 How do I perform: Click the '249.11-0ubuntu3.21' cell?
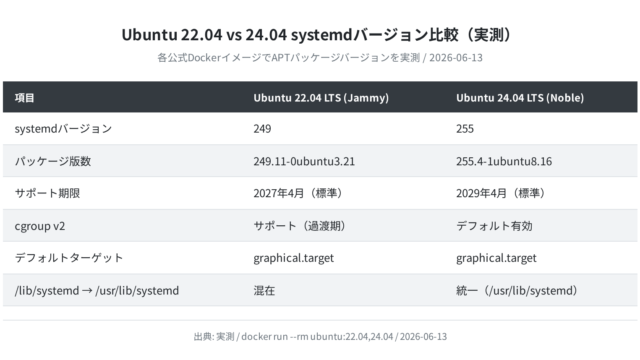(304, 161)
